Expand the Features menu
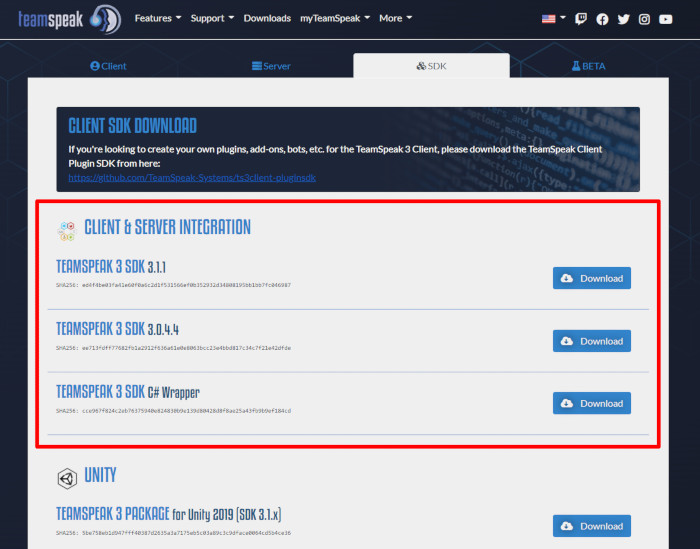This screenshot has height=549, width=700. [158, 18]
